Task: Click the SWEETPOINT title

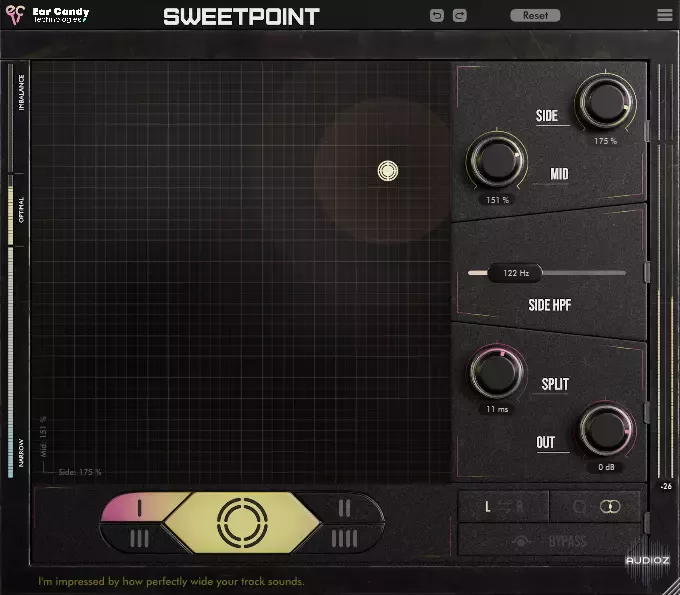Action: 242,16
